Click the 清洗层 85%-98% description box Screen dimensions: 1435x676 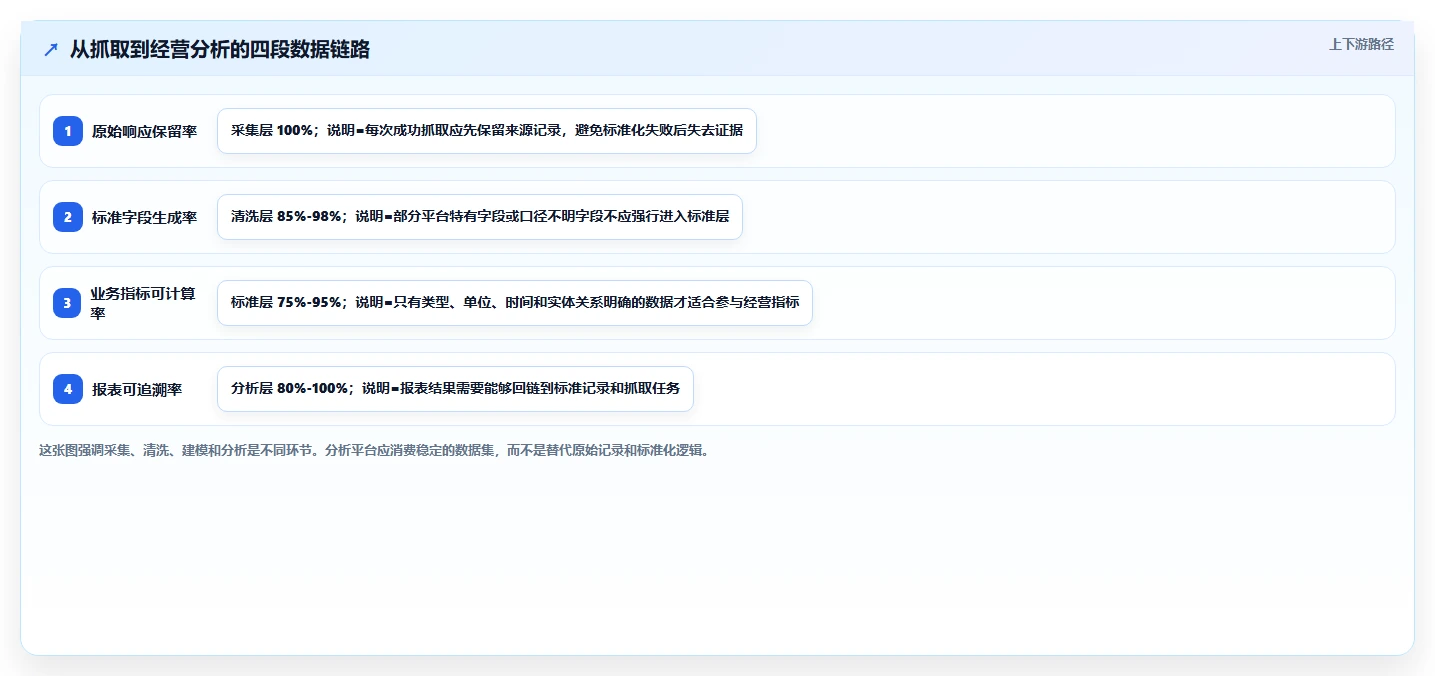point(480,217)
